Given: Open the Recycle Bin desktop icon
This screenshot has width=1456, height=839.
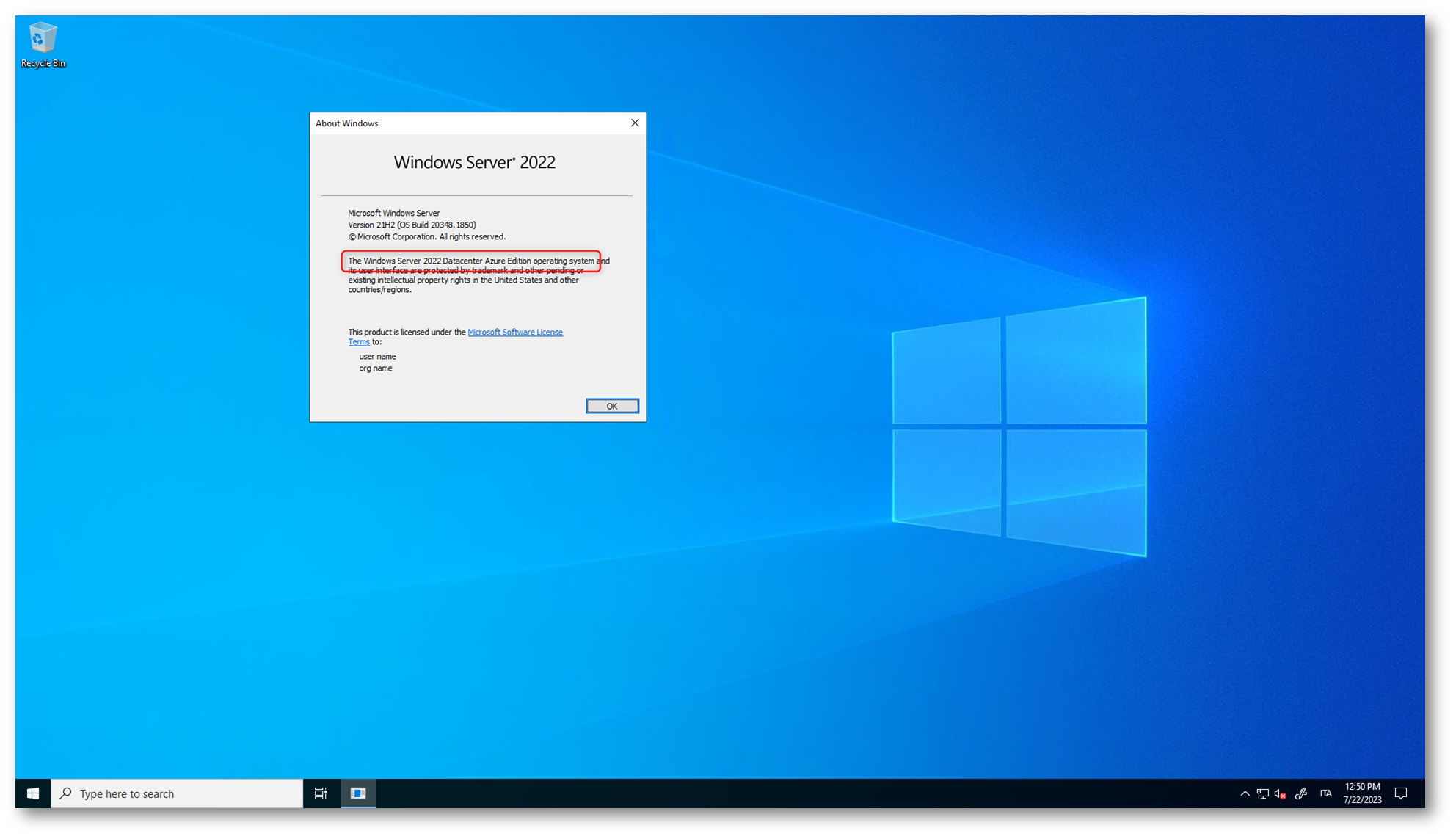Looking at the screenshot, I should [43, 46].
